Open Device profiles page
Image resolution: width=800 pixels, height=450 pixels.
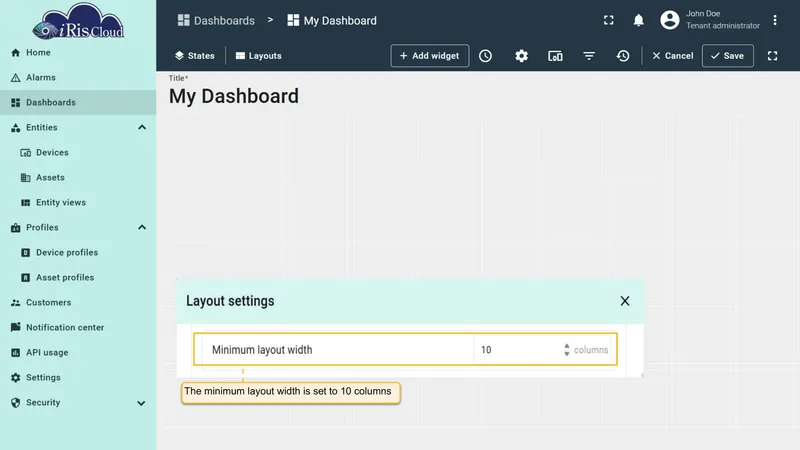point(78,253)
